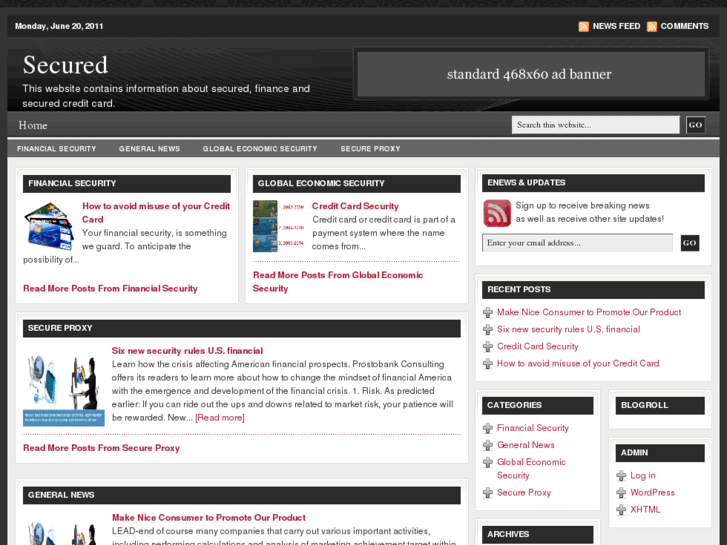Click the ENEWS & UPDATES header
Screen dimensions: 727x545
click(593, 183)
